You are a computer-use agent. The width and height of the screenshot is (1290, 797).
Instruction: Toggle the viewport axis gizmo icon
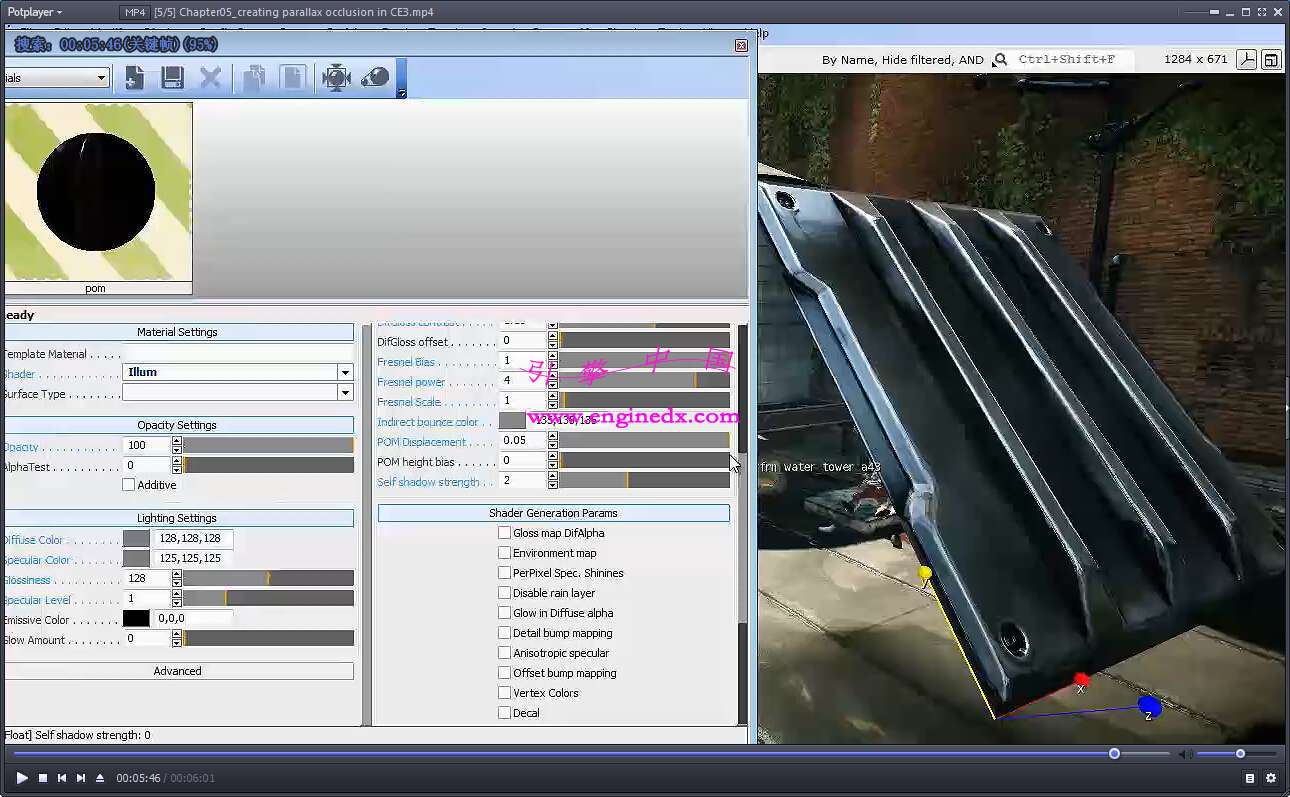pos(1246,60)
